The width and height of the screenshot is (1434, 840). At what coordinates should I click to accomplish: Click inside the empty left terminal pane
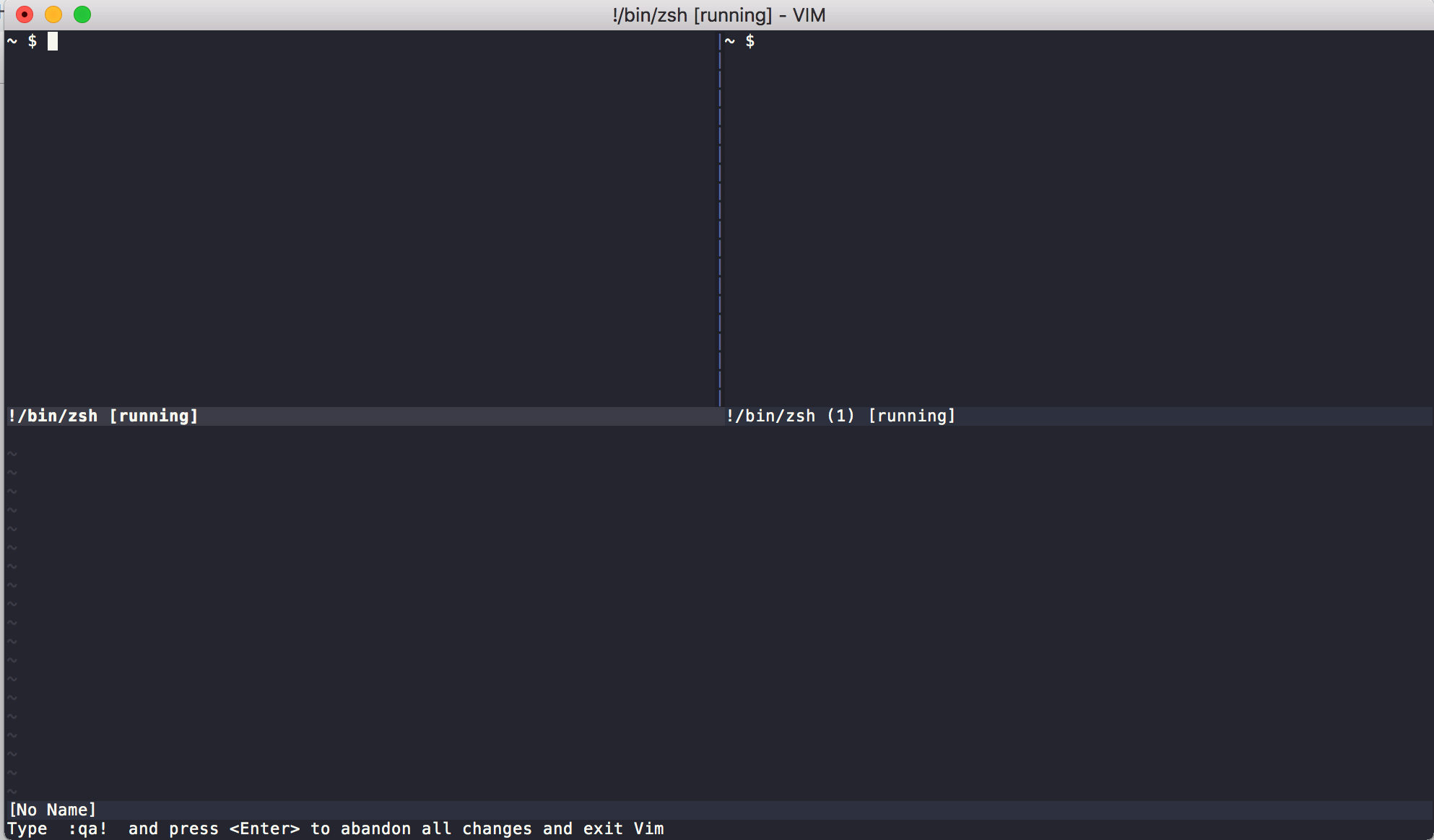(x=361, y=216)
